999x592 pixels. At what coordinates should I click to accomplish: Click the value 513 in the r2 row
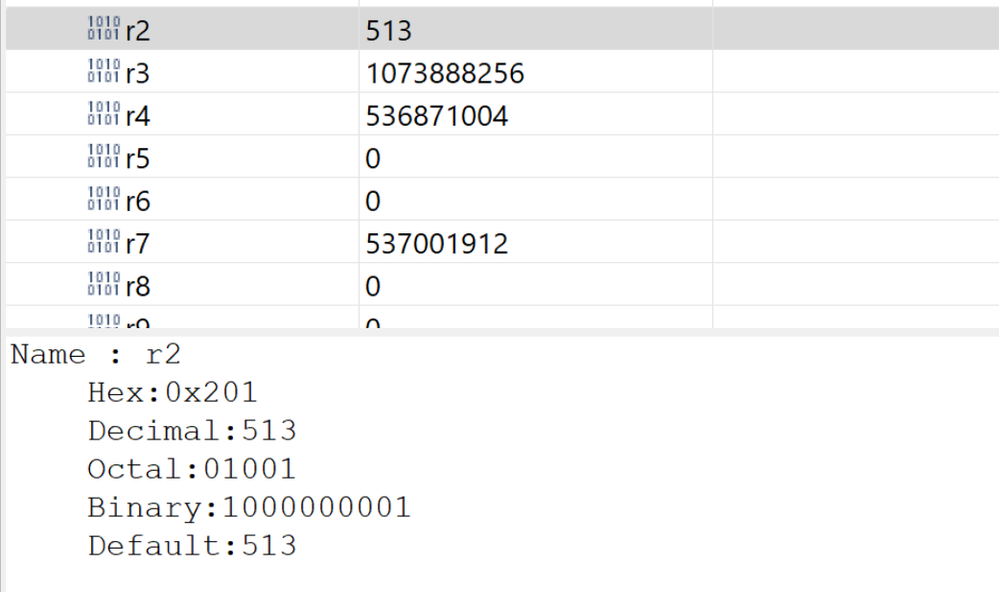click(x=389, y=31)
